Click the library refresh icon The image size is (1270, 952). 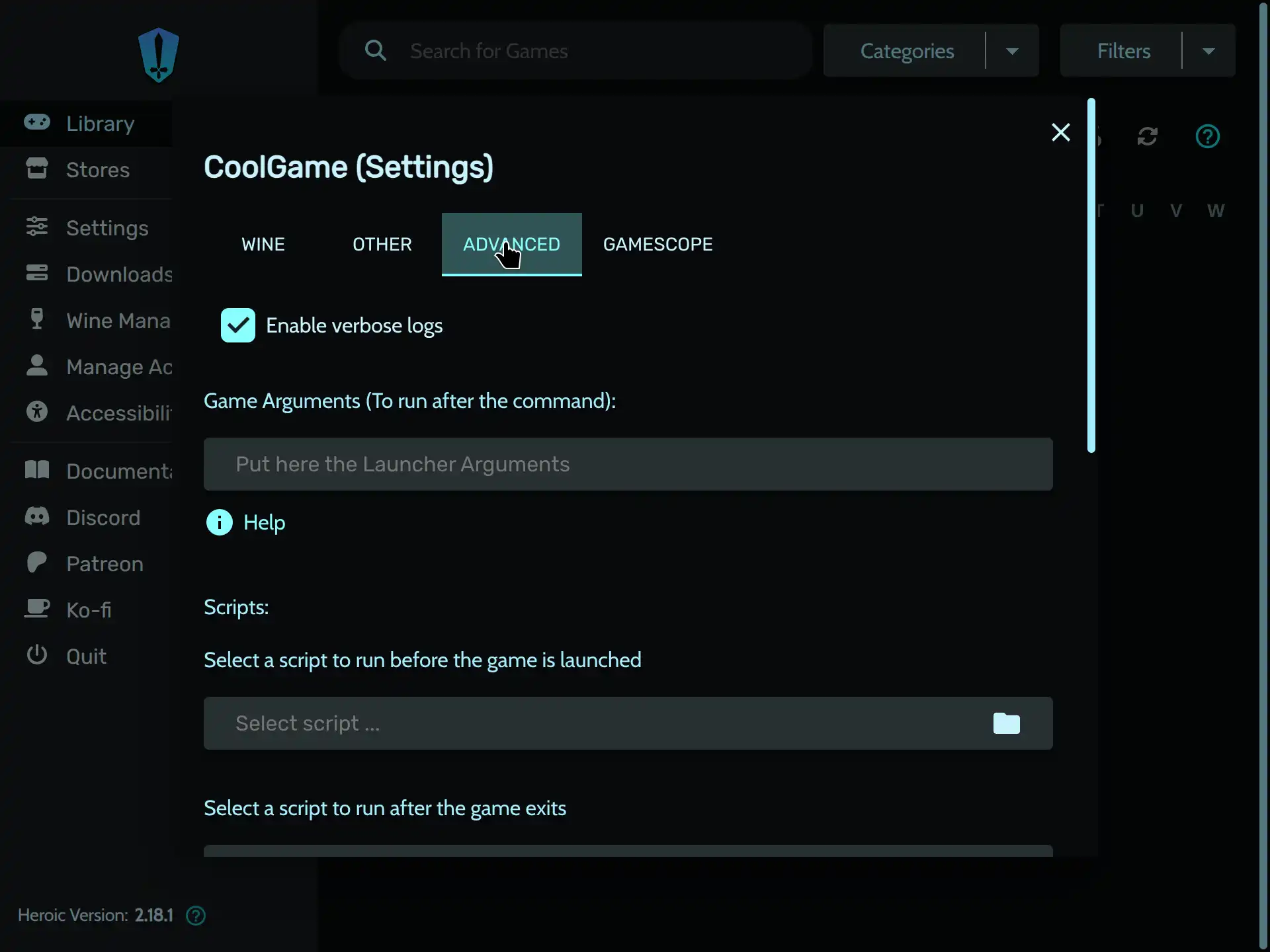[1147, 136]
